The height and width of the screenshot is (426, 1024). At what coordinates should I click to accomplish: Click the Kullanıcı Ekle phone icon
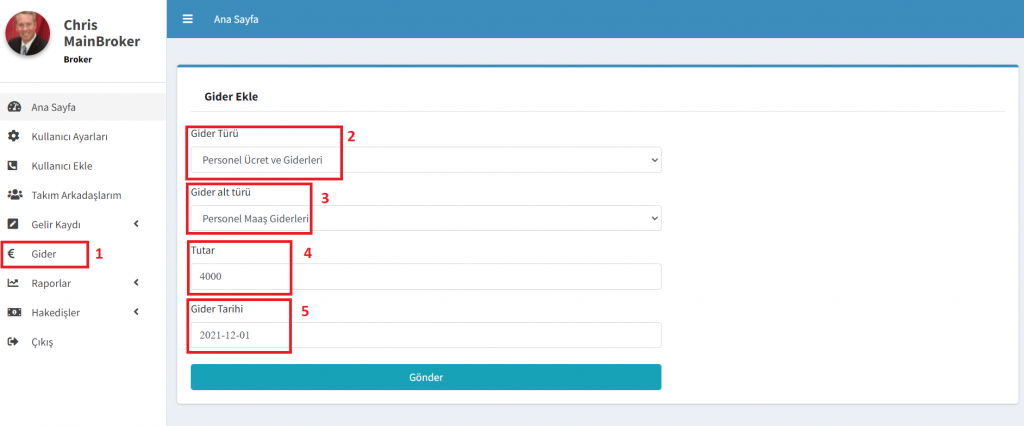(x=14, y=166)
